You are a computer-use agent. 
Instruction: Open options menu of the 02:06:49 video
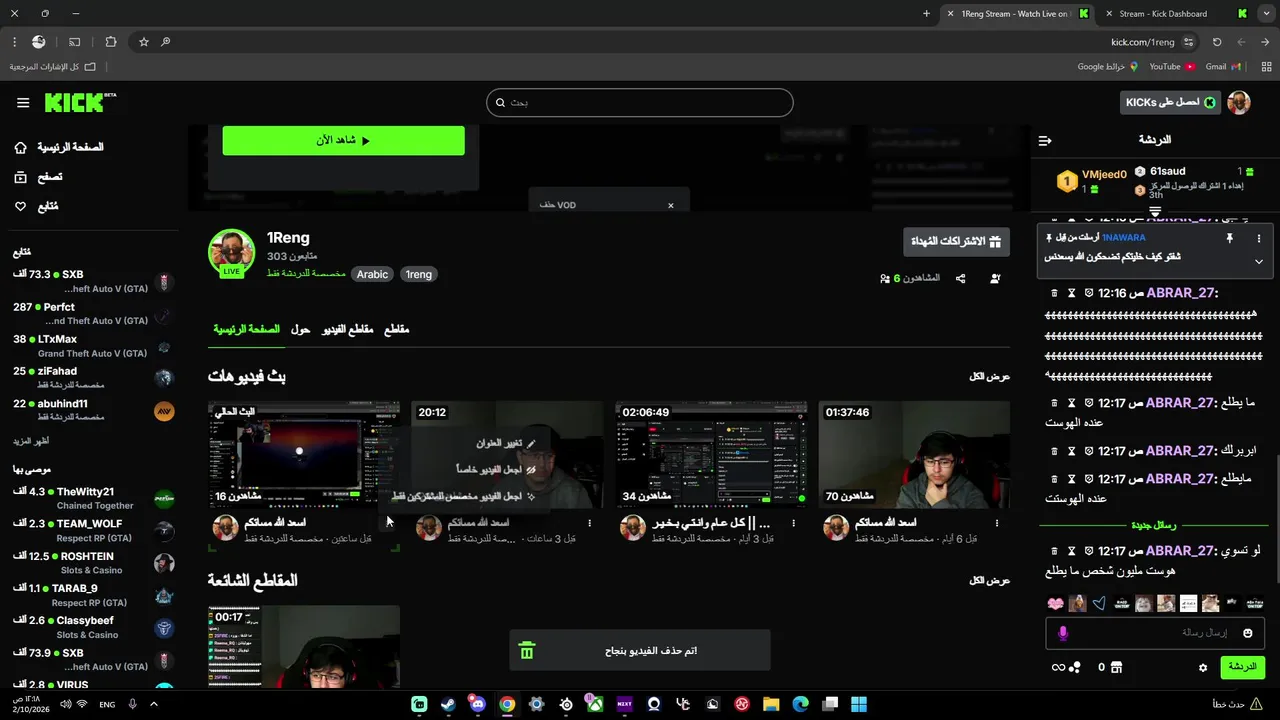[794, 523]
